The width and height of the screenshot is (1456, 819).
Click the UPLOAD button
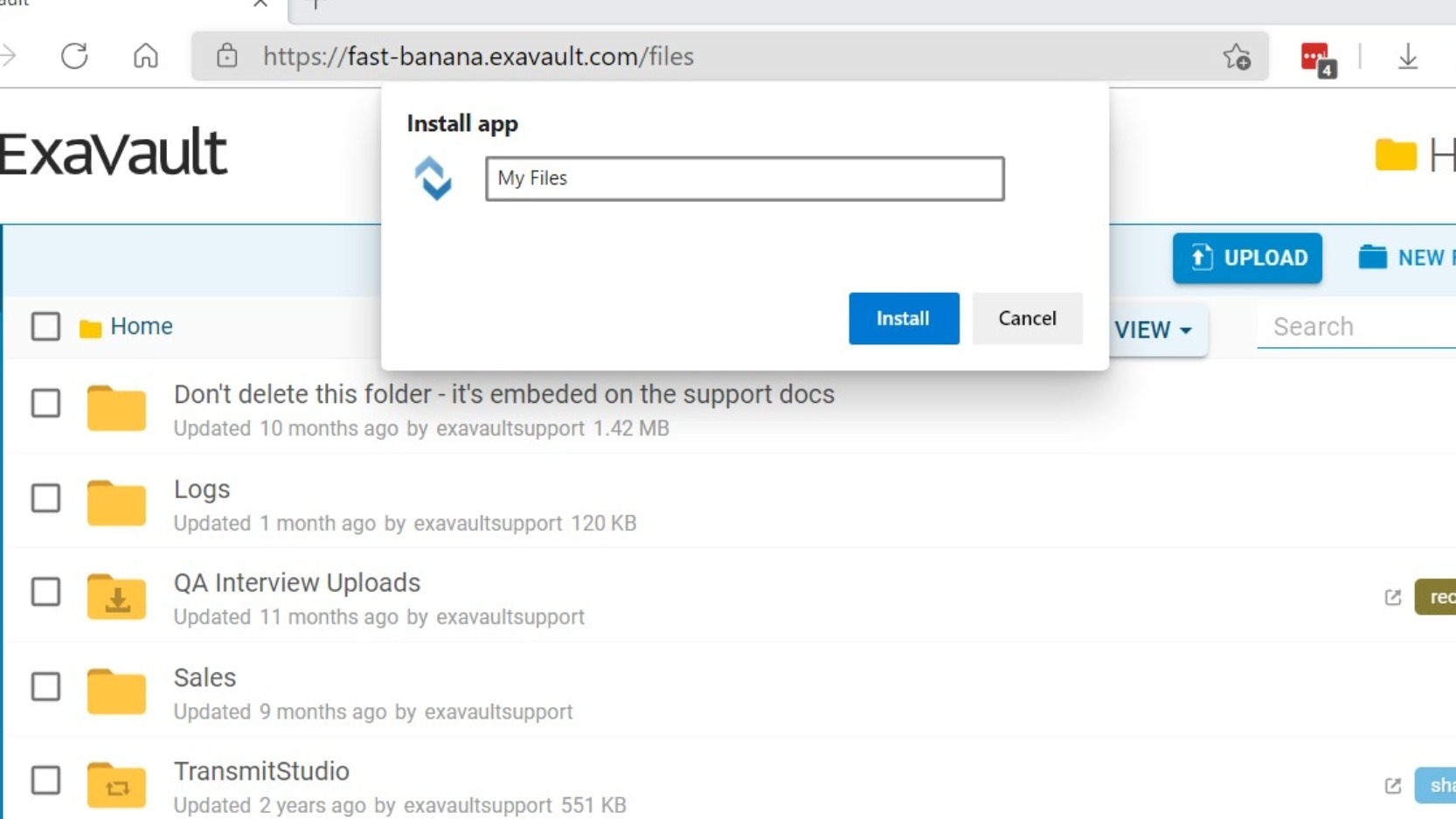tap(1247, 258)
